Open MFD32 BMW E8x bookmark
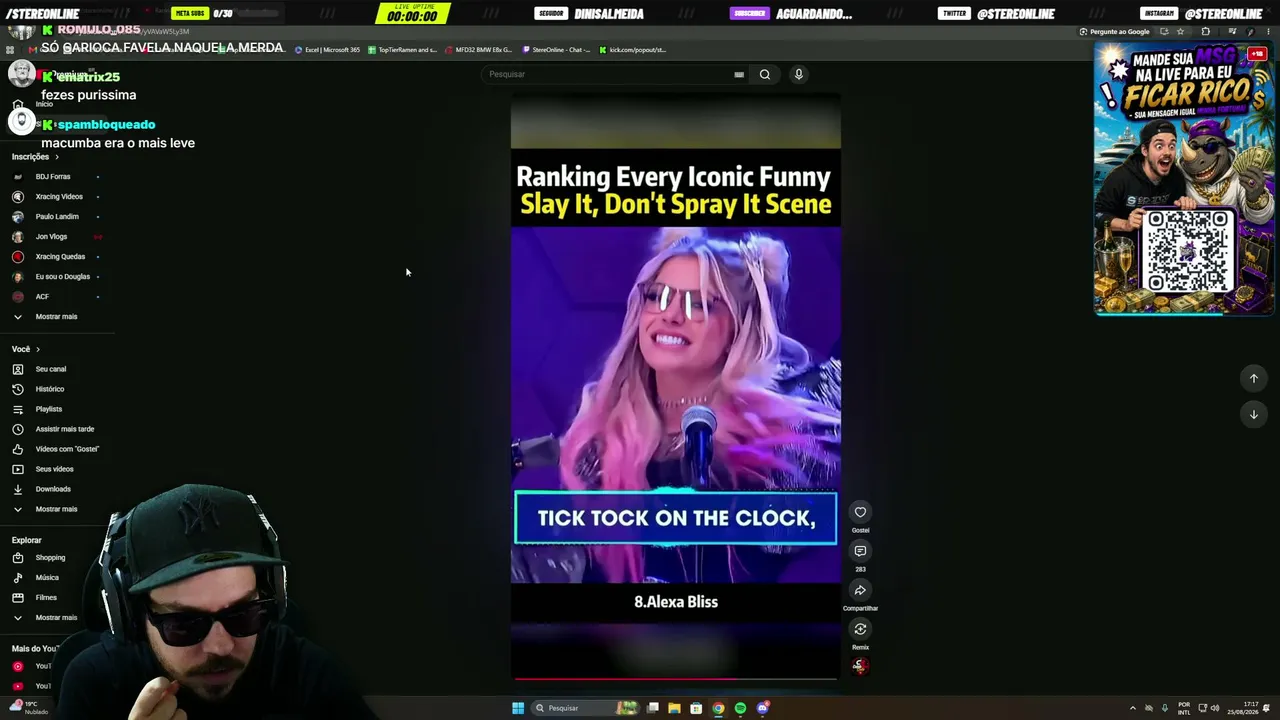The height and width of the screenshot is (720, 1280). (478, 50)
